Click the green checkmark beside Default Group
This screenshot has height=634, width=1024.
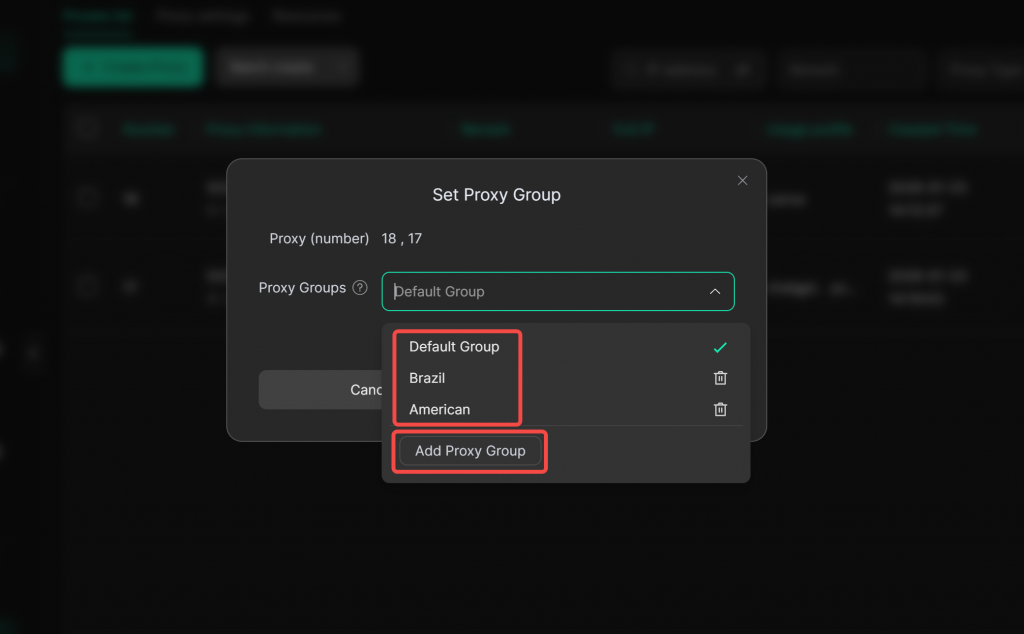coord(720,347)
